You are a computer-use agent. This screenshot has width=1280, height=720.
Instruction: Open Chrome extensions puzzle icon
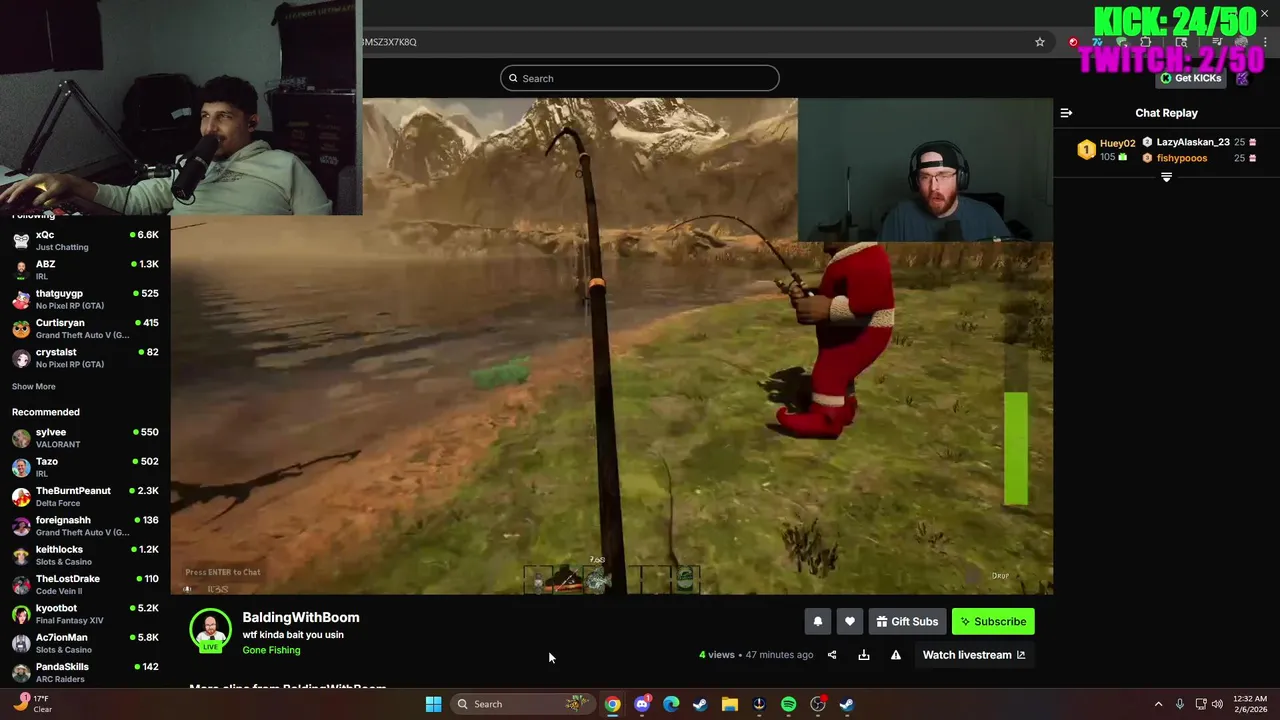[x=1146, y=42]
